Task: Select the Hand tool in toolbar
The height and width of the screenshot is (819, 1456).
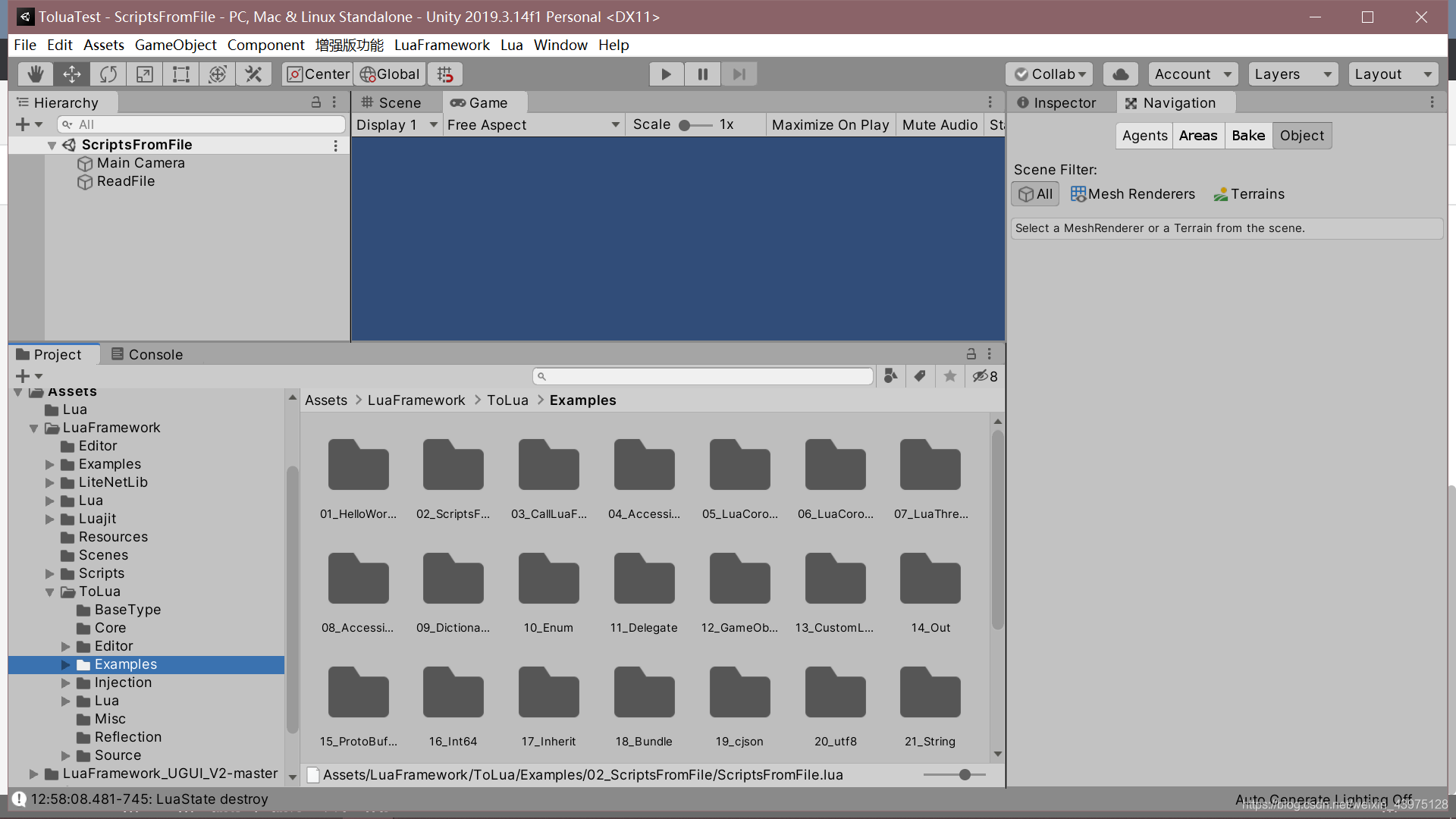Action: tap(35, 74)
